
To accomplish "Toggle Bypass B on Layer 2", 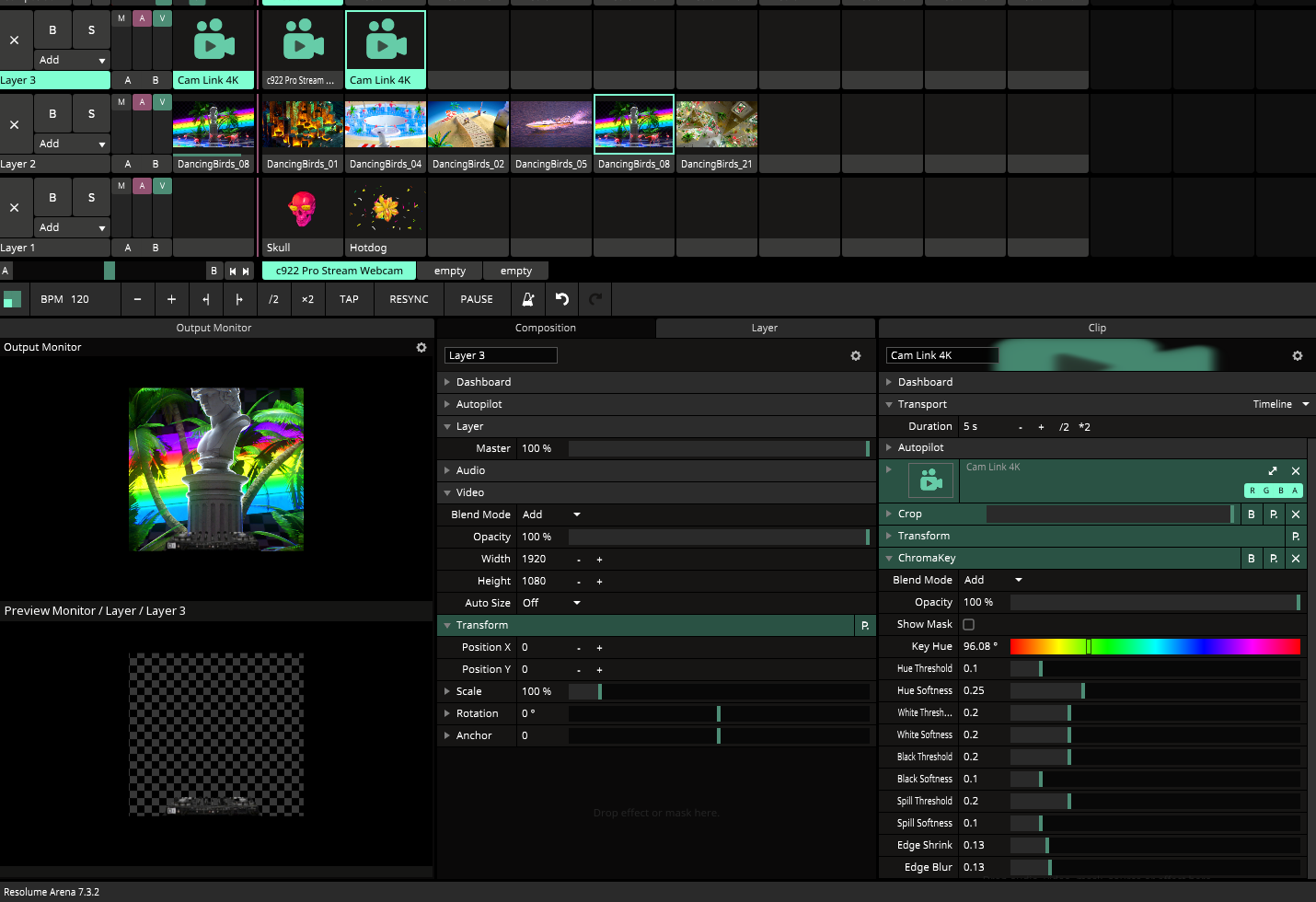I will pyautogui.click(x=52, y=114).
